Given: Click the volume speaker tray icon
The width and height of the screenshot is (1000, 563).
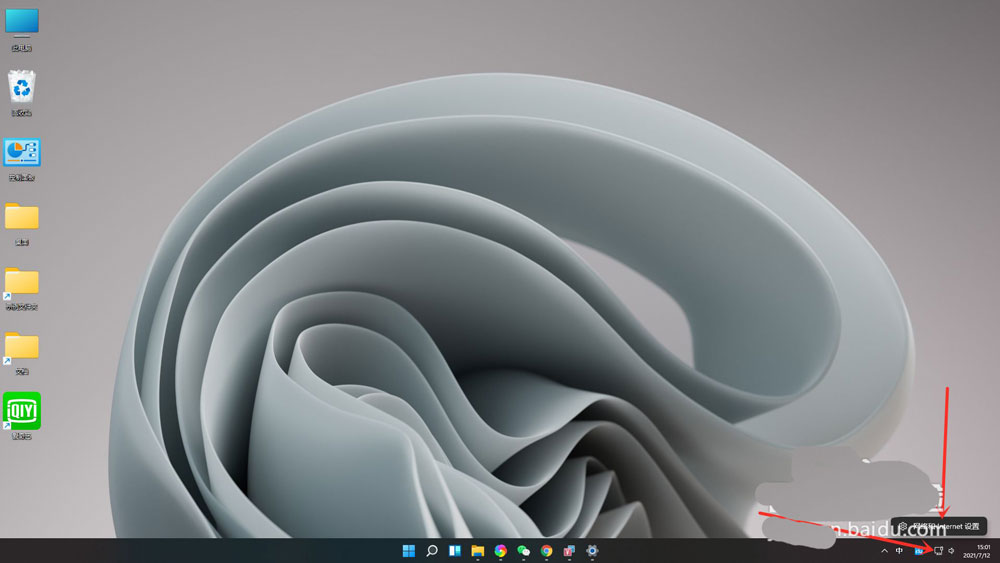Looking at the screenshot, I should point(952,551).
